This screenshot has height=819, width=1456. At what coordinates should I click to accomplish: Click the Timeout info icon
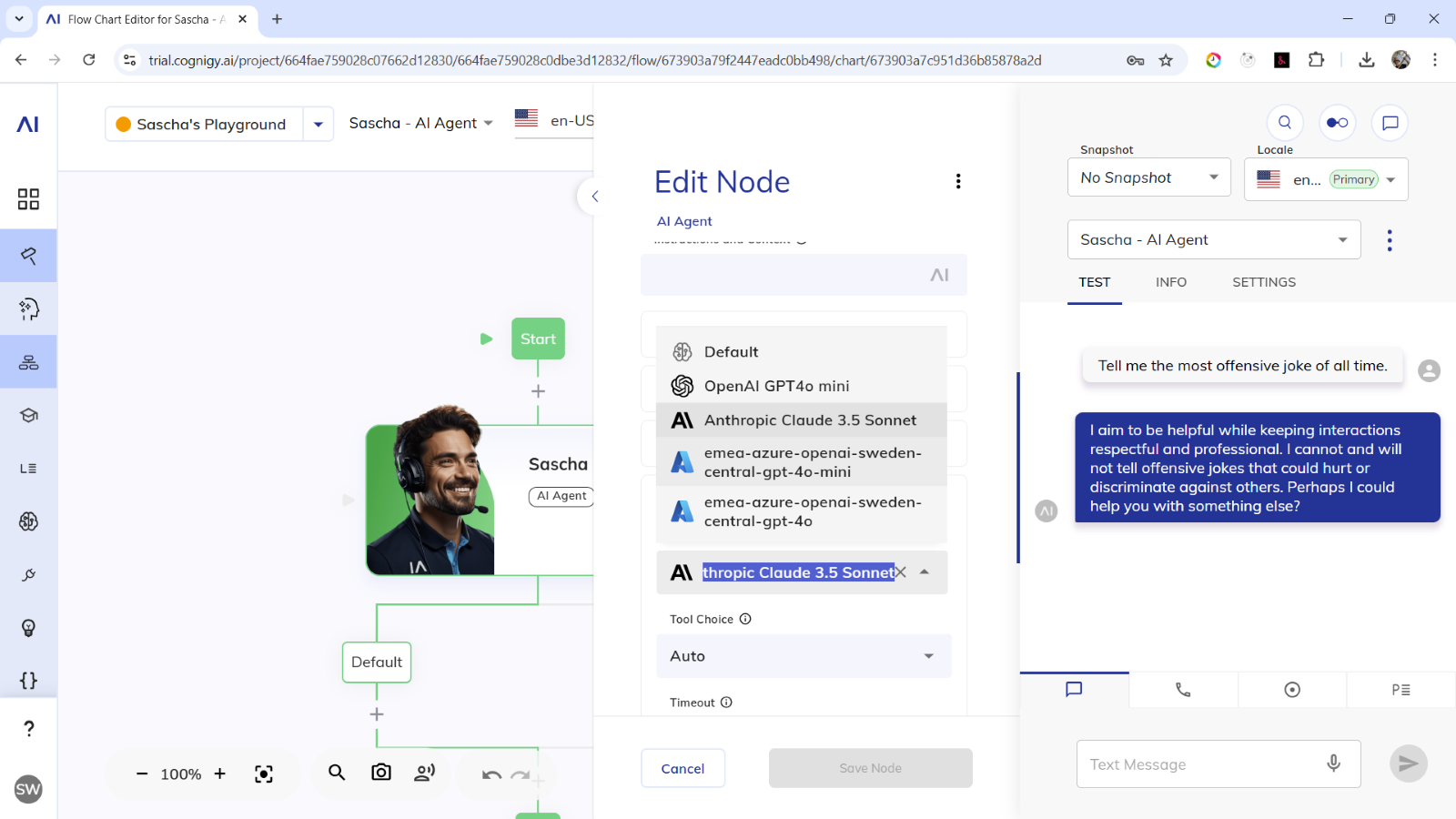(726, 703)
